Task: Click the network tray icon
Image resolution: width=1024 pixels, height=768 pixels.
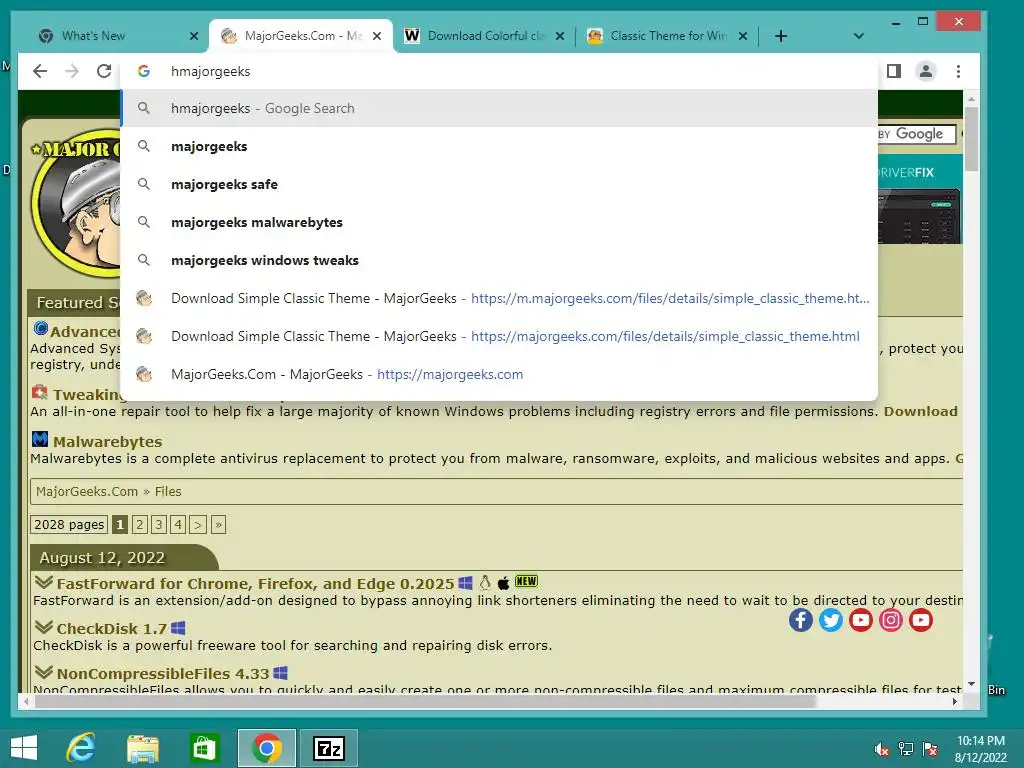Action: [x=906, y=749]
